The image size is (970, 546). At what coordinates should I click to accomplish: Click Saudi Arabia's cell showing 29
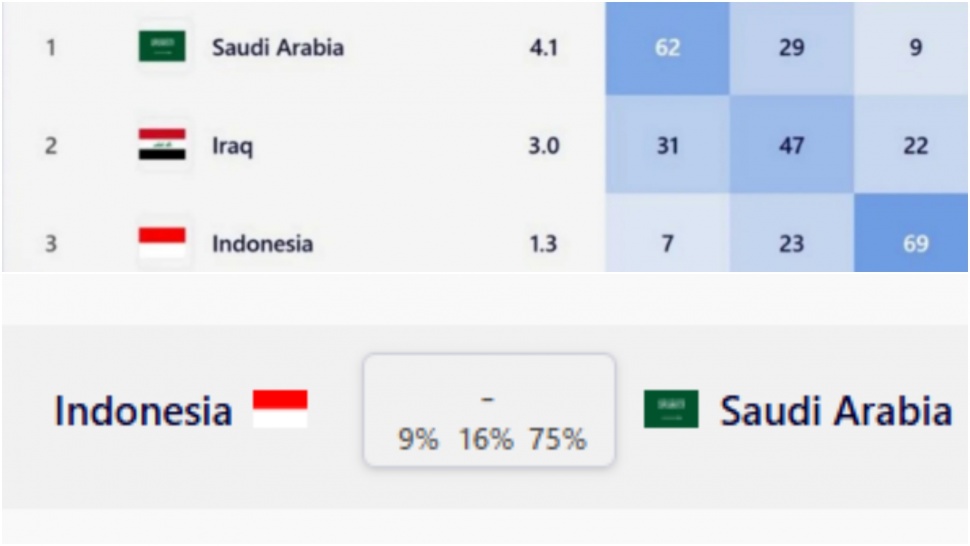click(x=791, y=47)
